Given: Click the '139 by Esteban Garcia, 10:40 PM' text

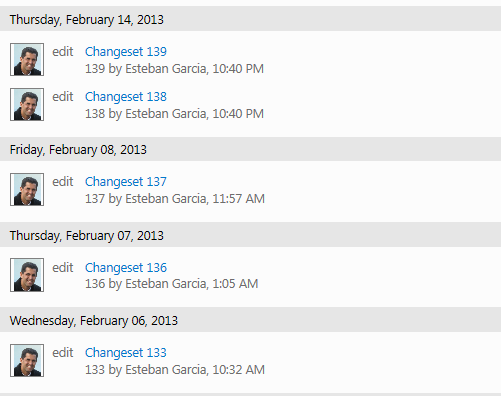Looking at the screenshot, I should (x=174, y=69).
